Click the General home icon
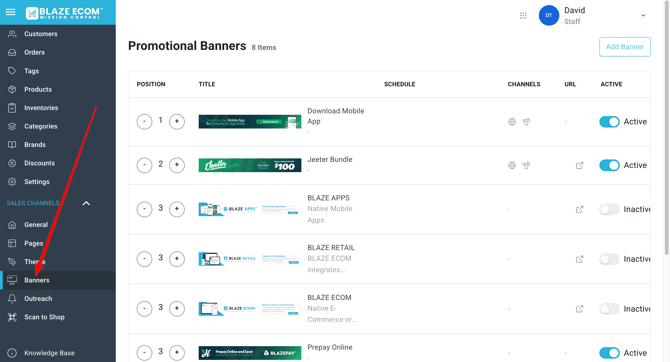The width and height of the screenshot is (670, 362). point(12,224)
